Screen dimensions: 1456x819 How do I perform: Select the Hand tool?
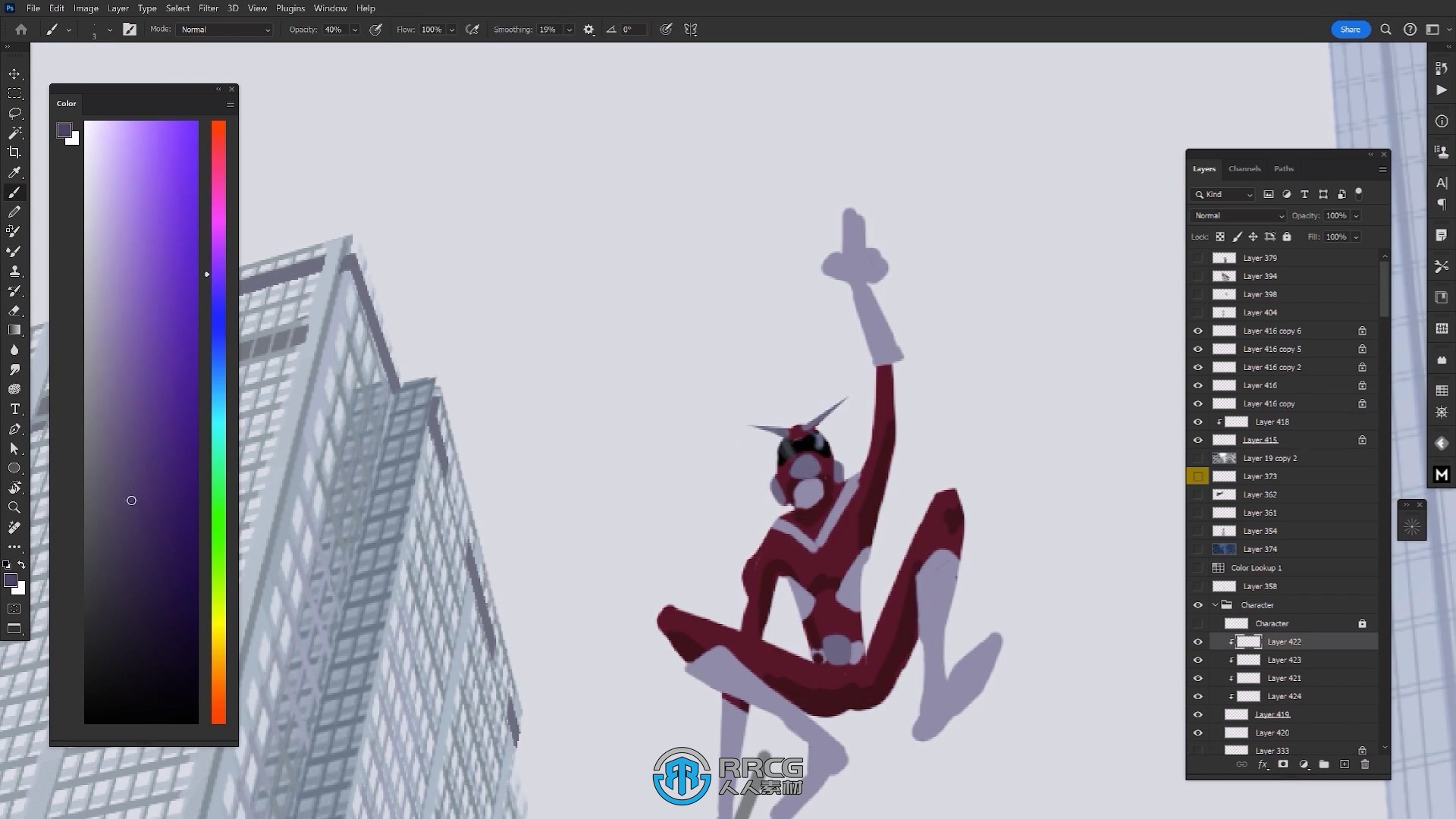(x=14, y=488)
